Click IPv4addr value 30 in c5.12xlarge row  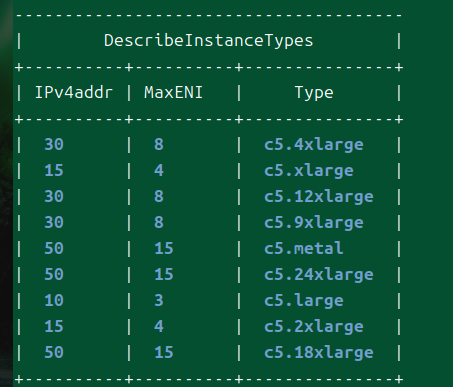54,196
